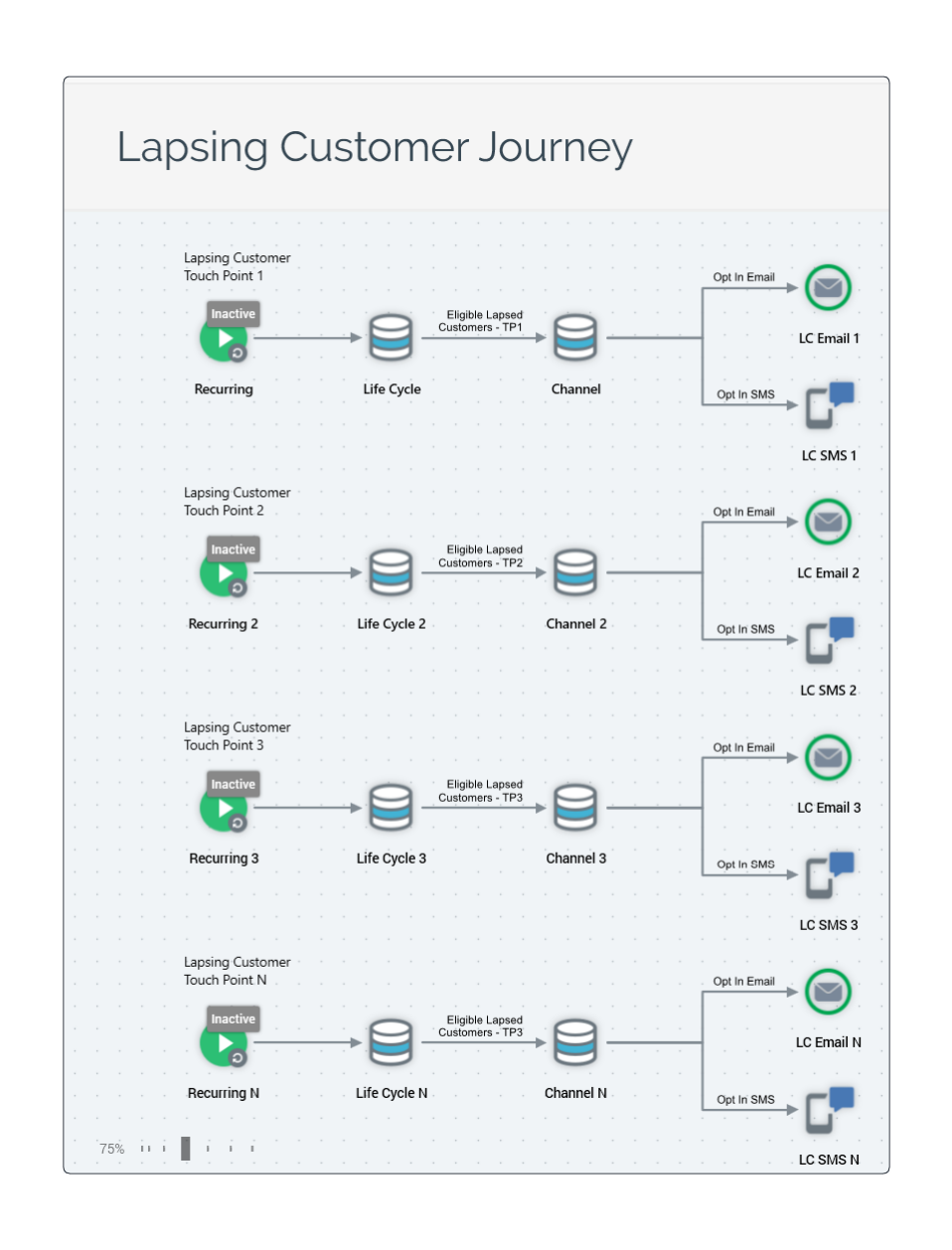Select the Channel 2 database icon

coord(575,572)
